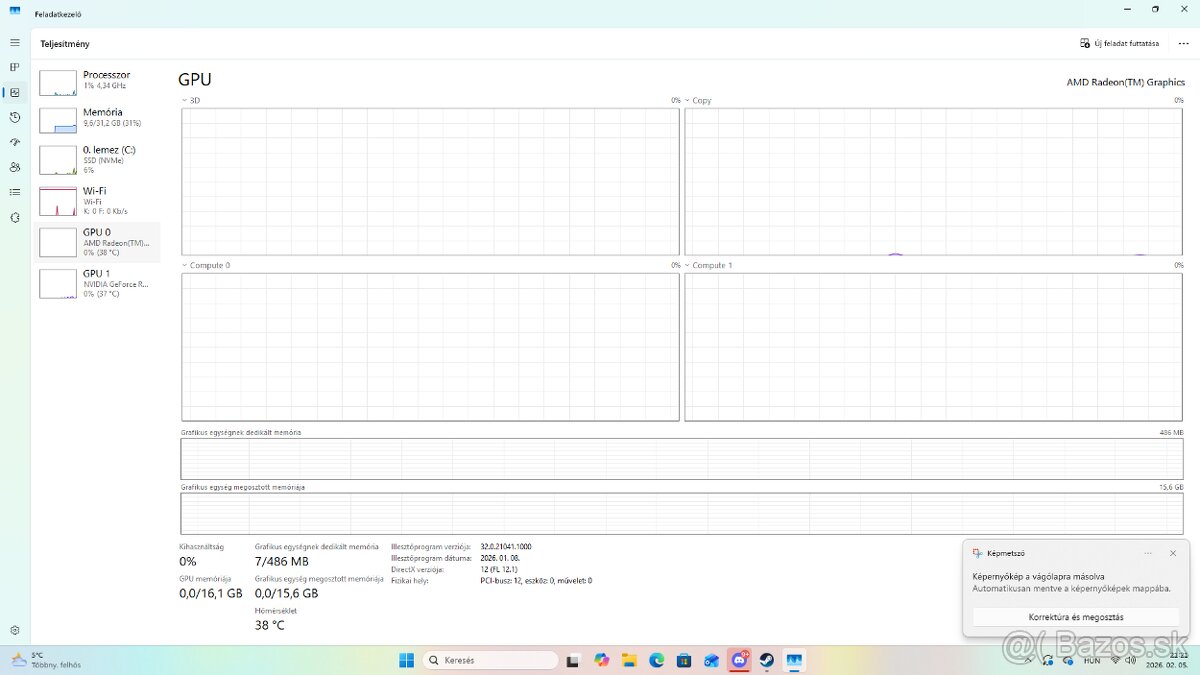Switch to the Users page icon
This screenshot has width=1200, height=675.
pyautogui.click(x=14, y=167)
